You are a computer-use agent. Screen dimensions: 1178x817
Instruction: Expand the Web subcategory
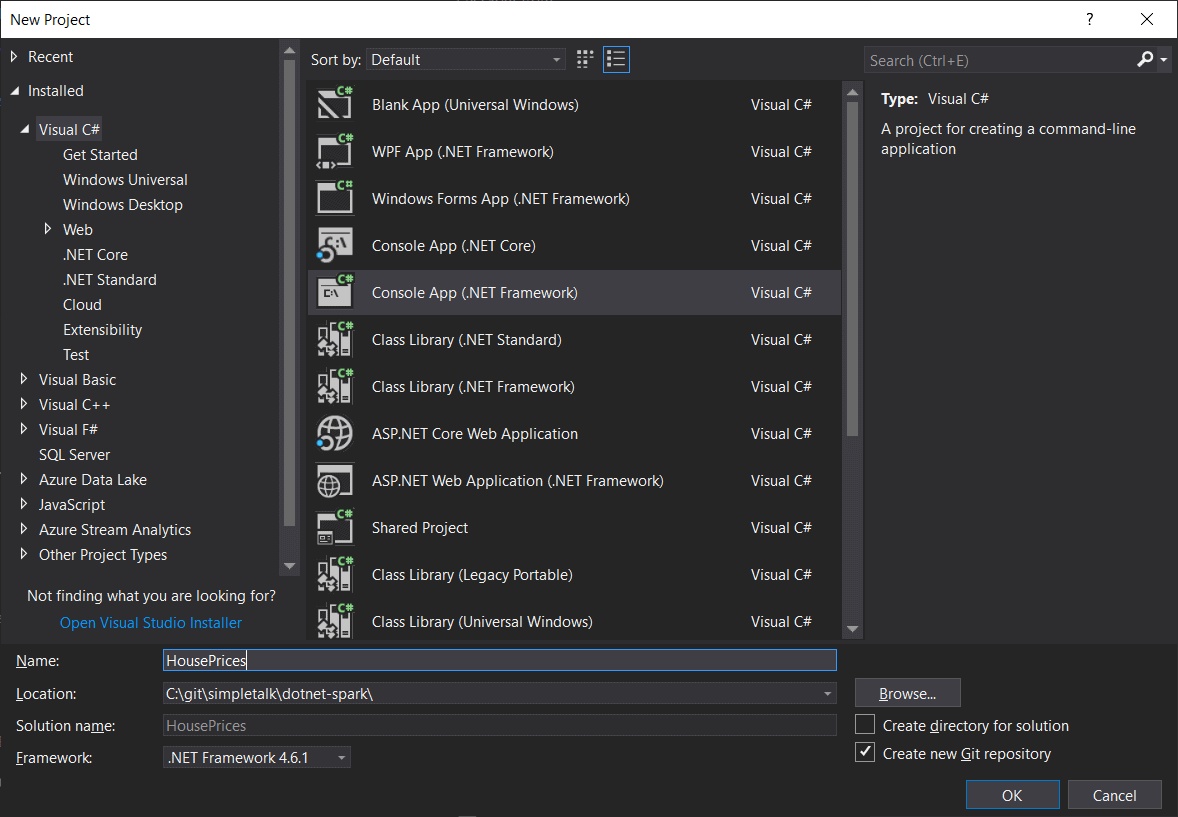click(x=47, y=228)
